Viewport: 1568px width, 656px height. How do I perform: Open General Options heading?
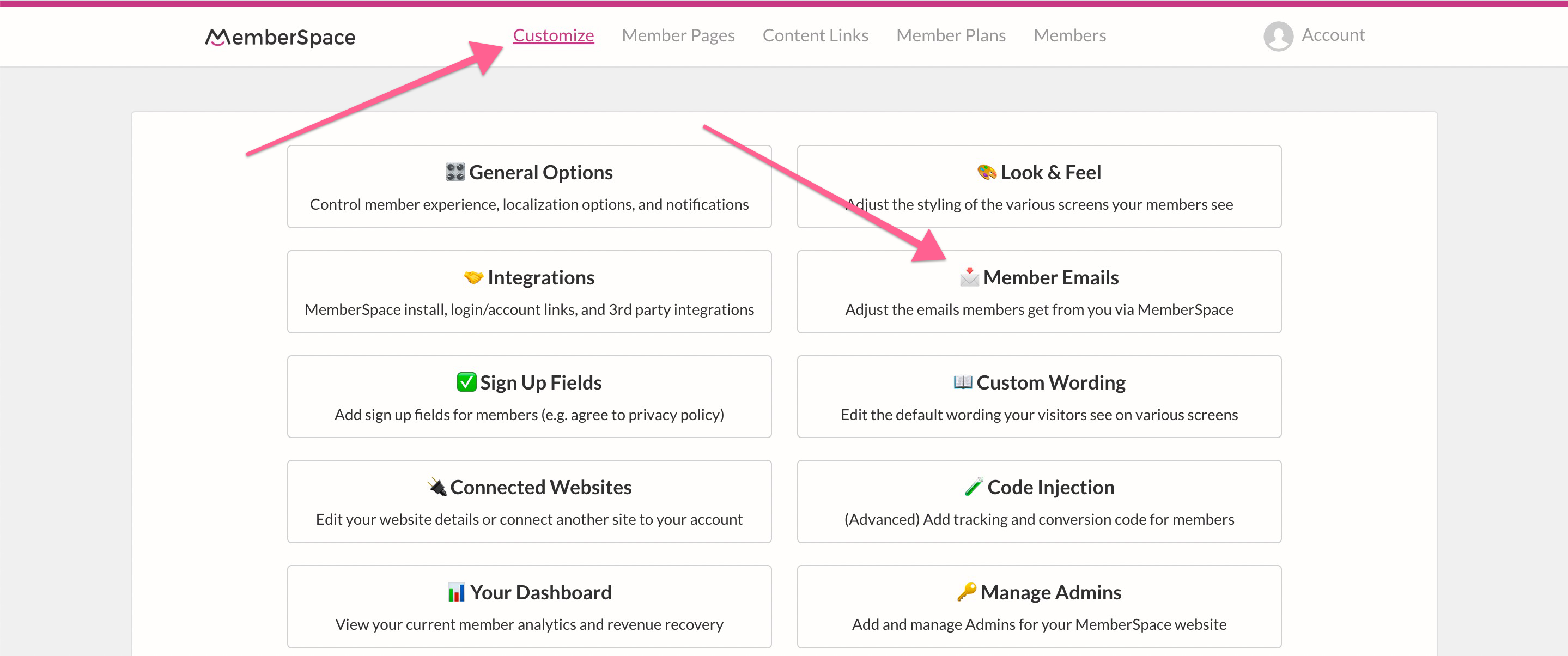click(540, 172)
